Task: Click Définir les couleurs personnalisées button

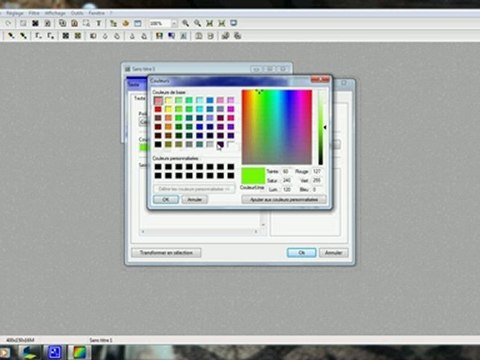Action: (x=194, y=189)
